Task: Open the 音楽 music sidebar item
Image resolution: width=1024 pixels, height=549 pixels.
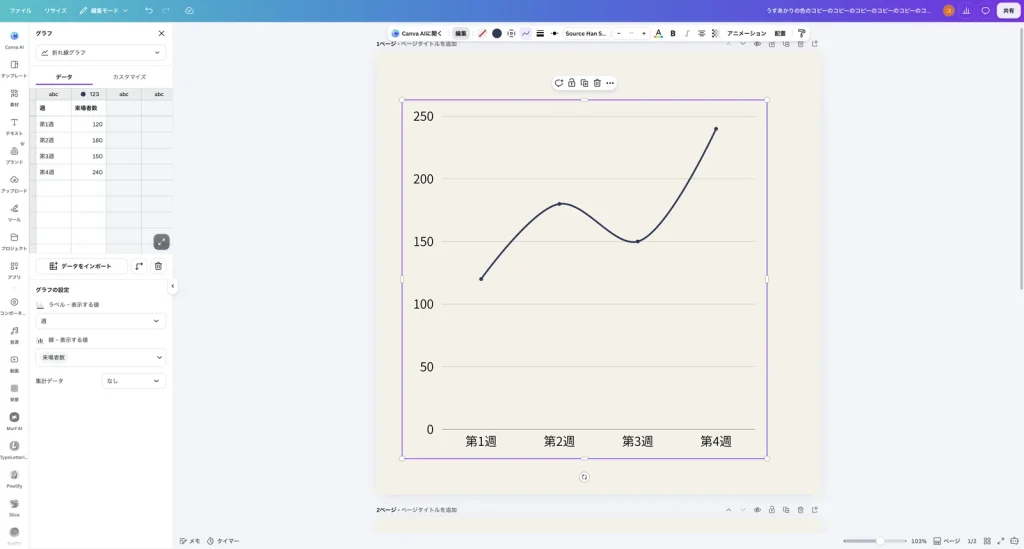Action: coord(14,334)
